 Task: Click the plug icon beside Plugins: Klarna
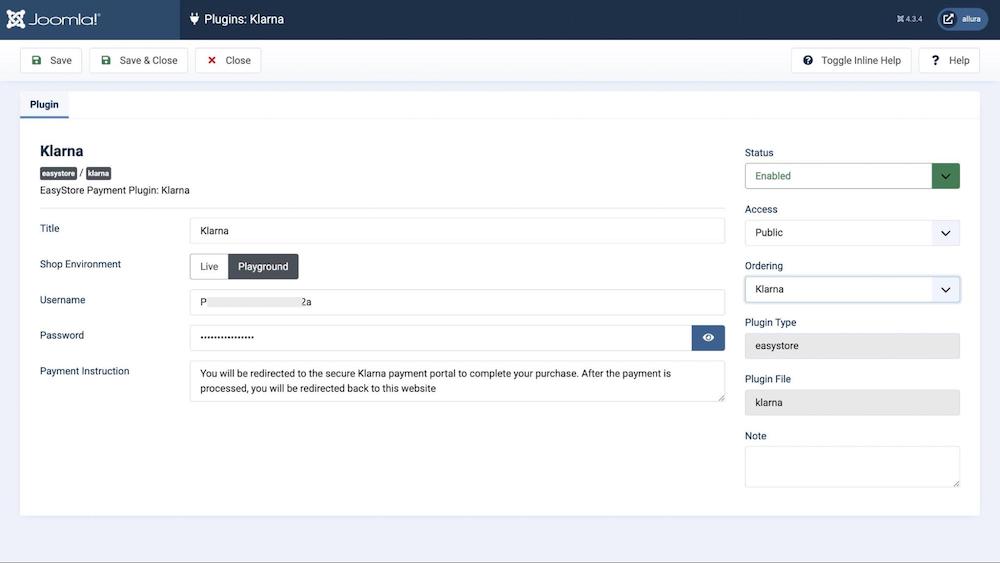(x=194, y=19)
